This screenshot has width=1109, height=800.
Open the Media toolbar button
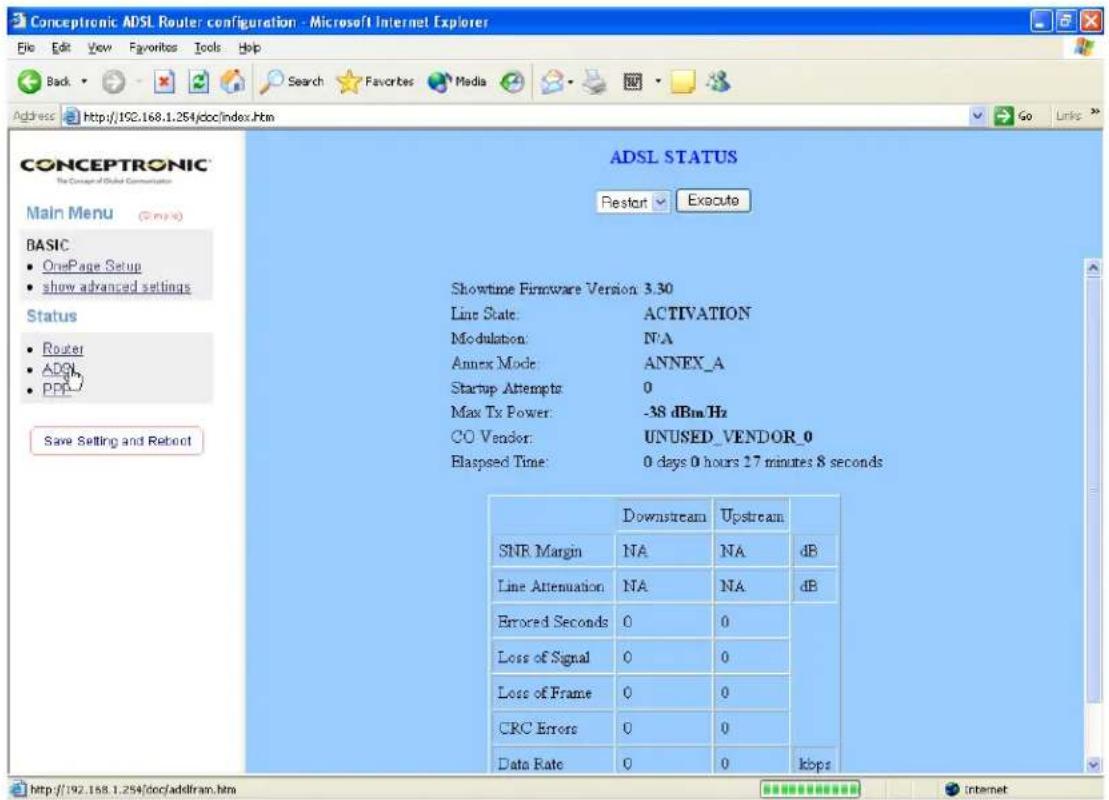458,82
